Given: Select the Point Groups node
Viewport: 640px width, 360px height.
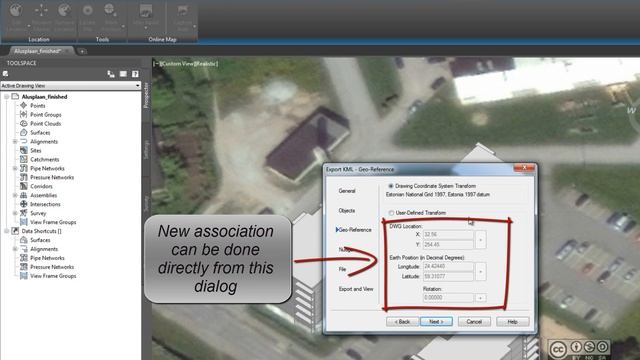Looking at the screenshot, I should (x=45, y=115).
